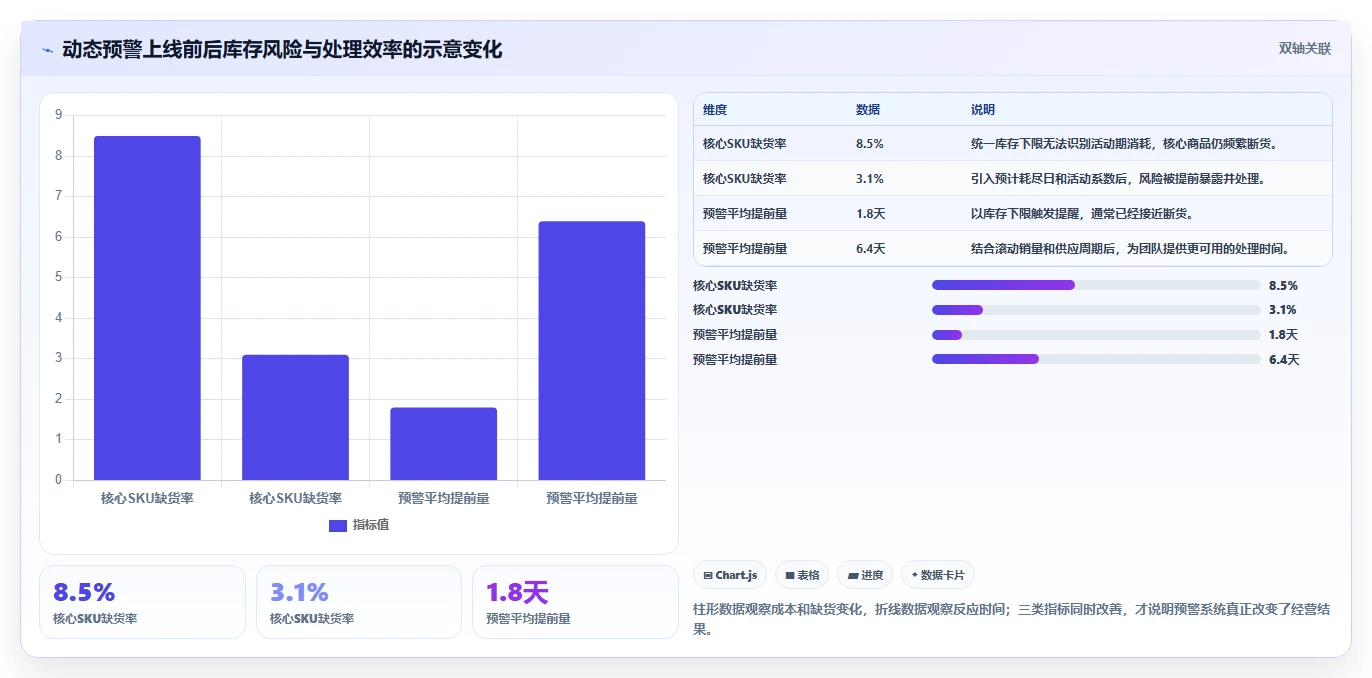Click the 数据 table column header
The width and height of the screenshot is (1372, 678).
coord(868,110)
